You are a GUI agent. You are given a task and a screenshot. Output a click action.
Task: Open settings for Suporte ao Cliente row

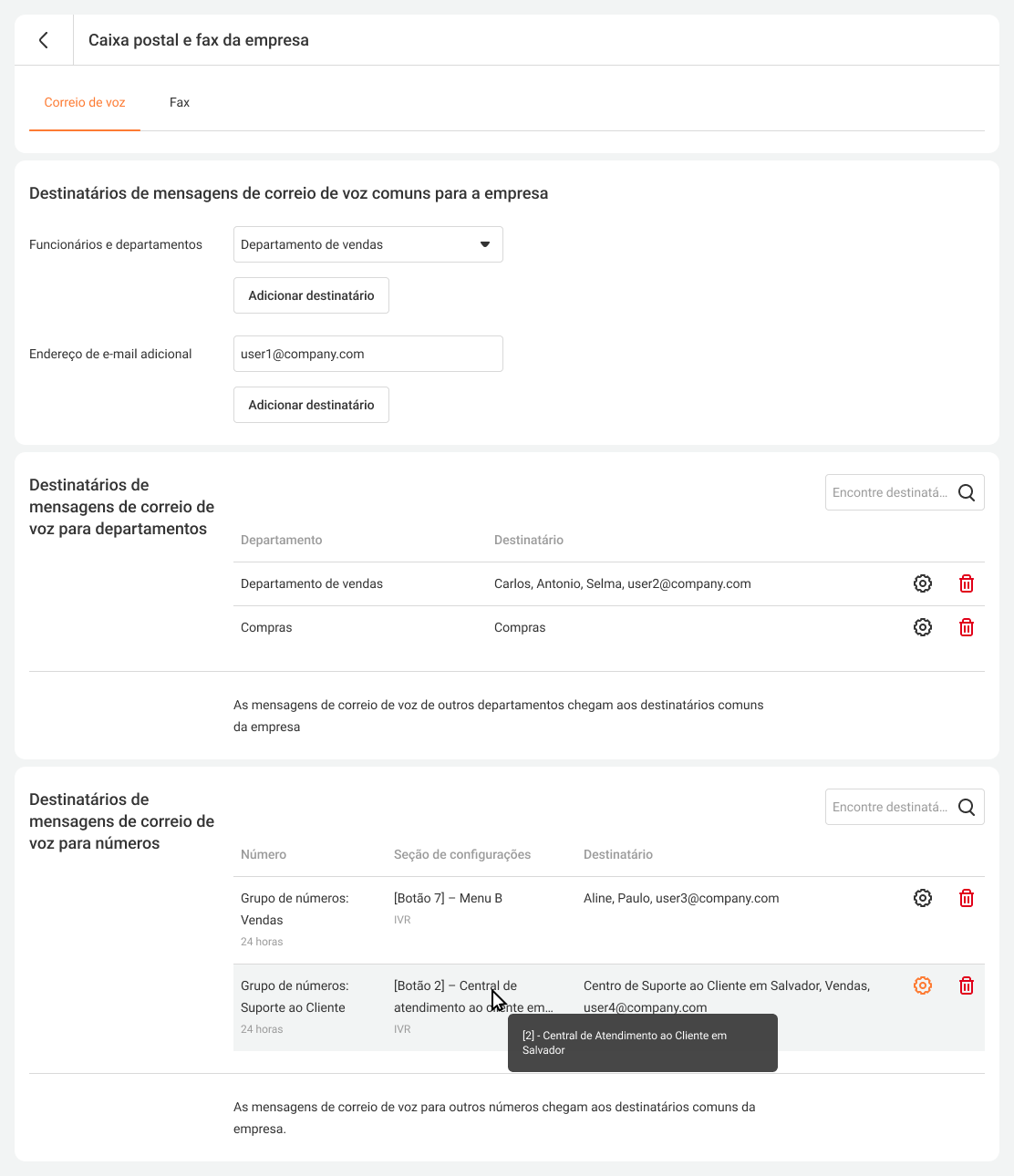[923, 985]
